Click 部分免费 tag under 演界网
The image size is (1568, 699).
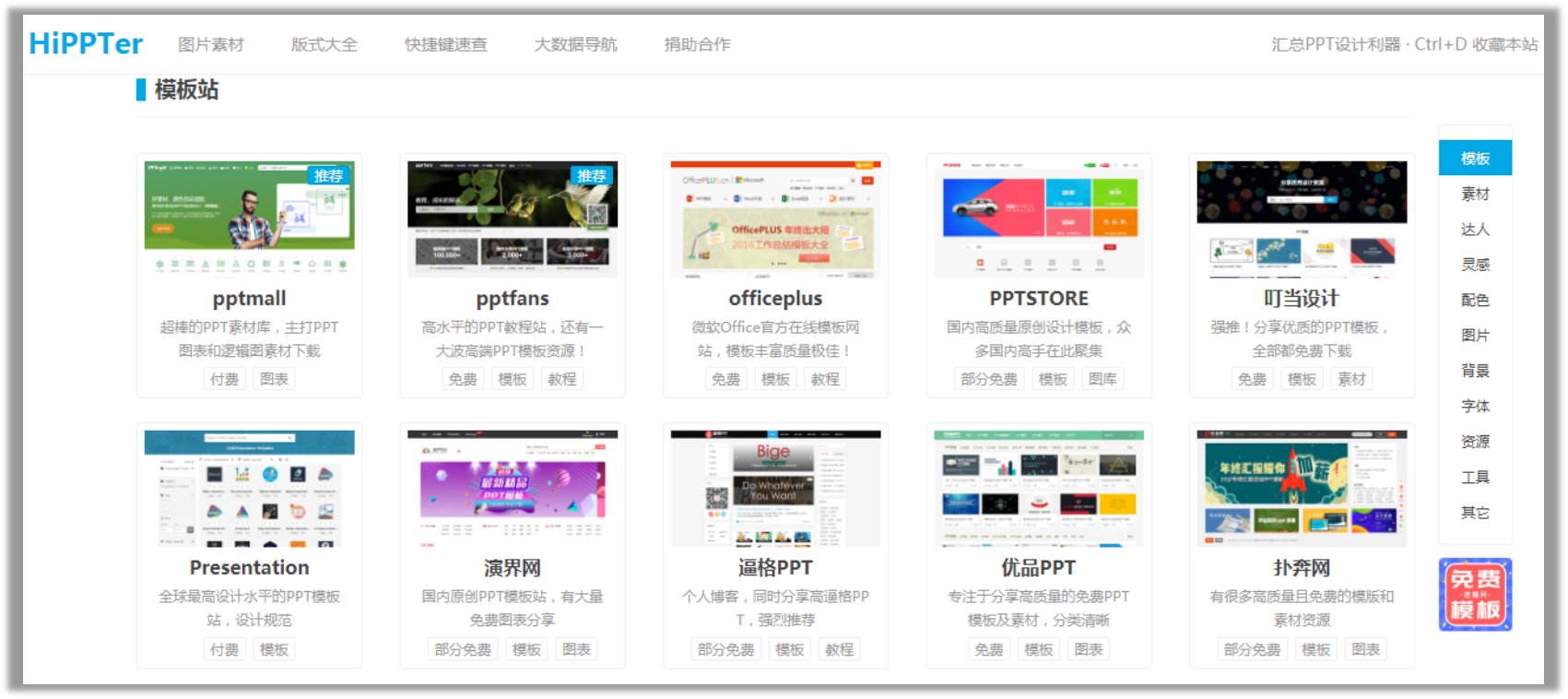pos(463,649)
